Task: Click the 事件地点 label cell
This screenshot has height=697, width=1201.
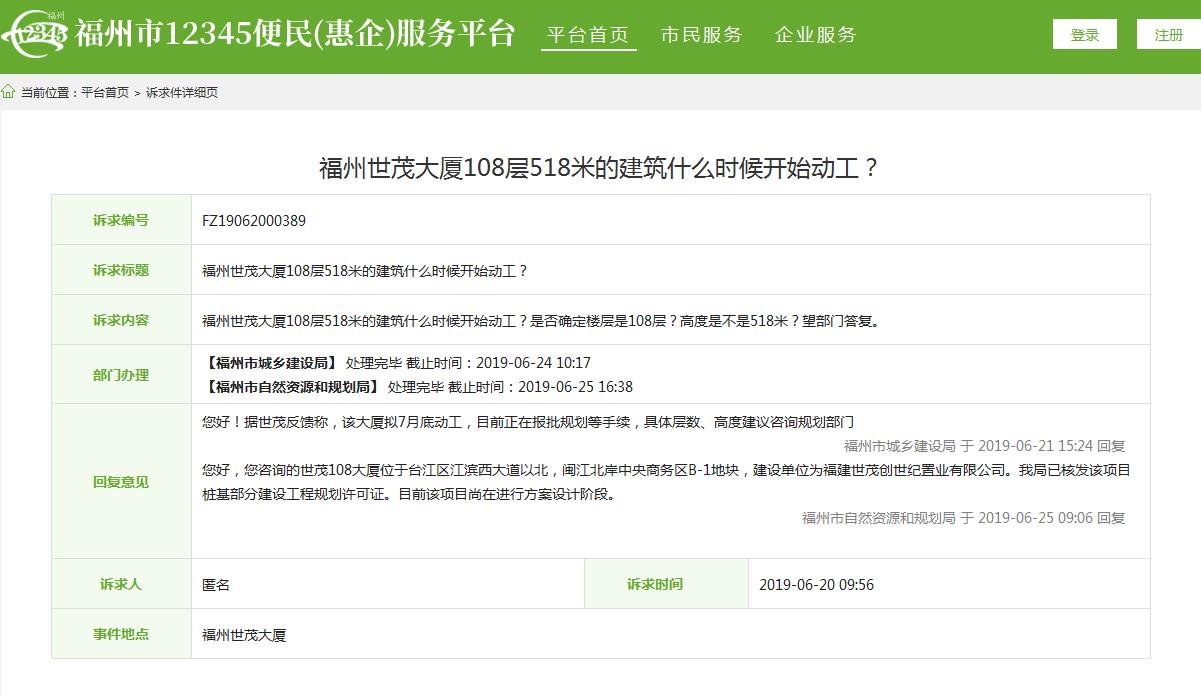Action: tap(121, 634)
